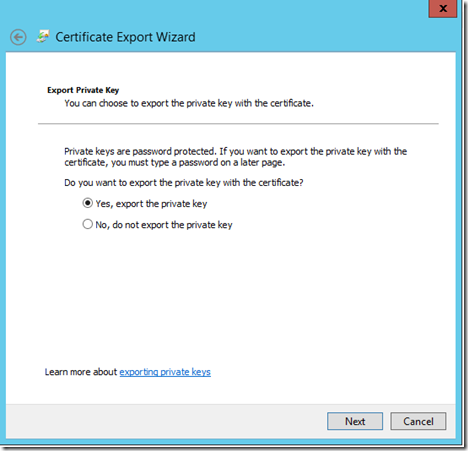Go back using the wizard back arrow

[x=18, y=37]
